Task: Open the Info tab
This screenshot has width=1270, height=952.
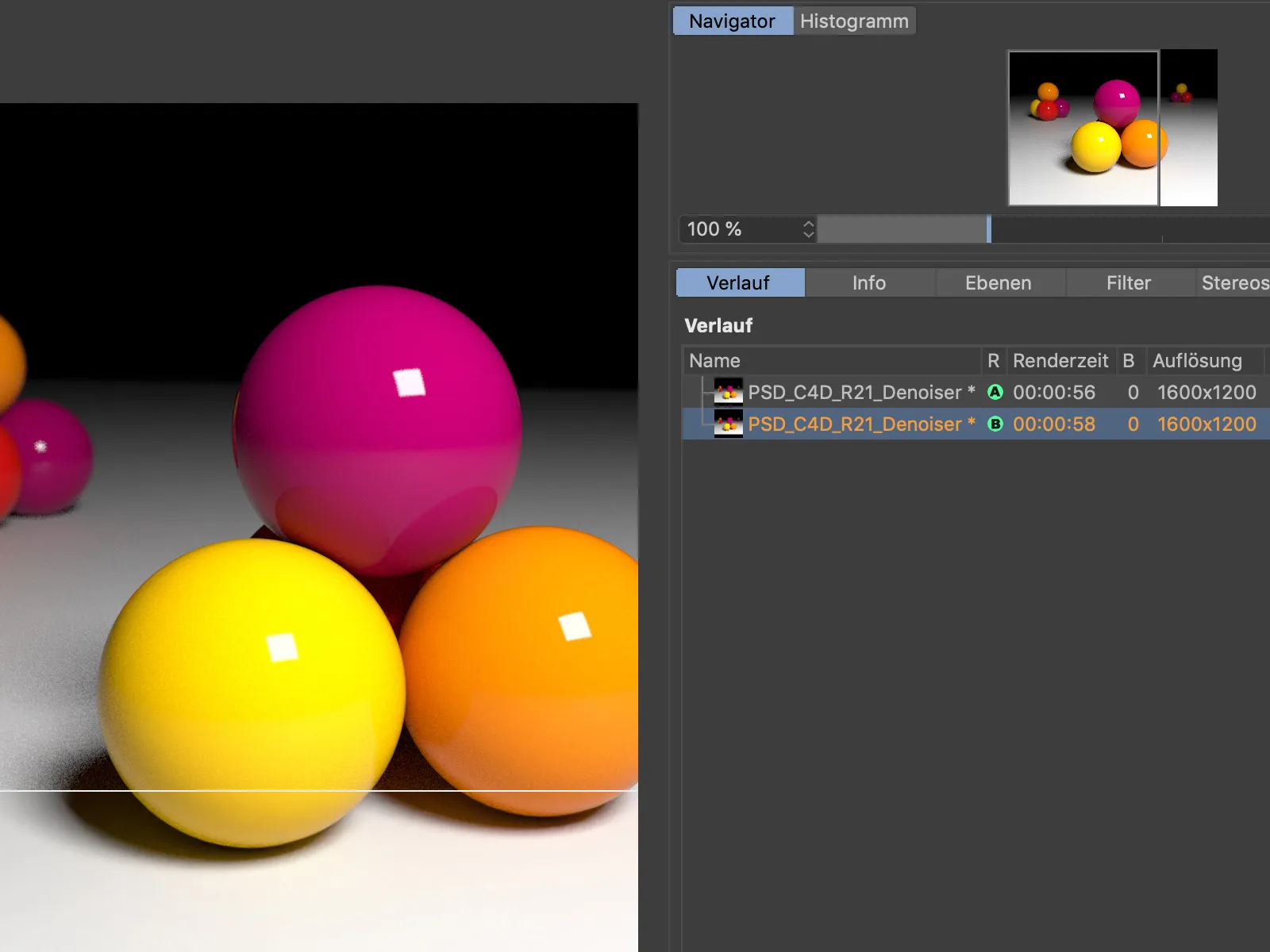Action: [869, 282]
